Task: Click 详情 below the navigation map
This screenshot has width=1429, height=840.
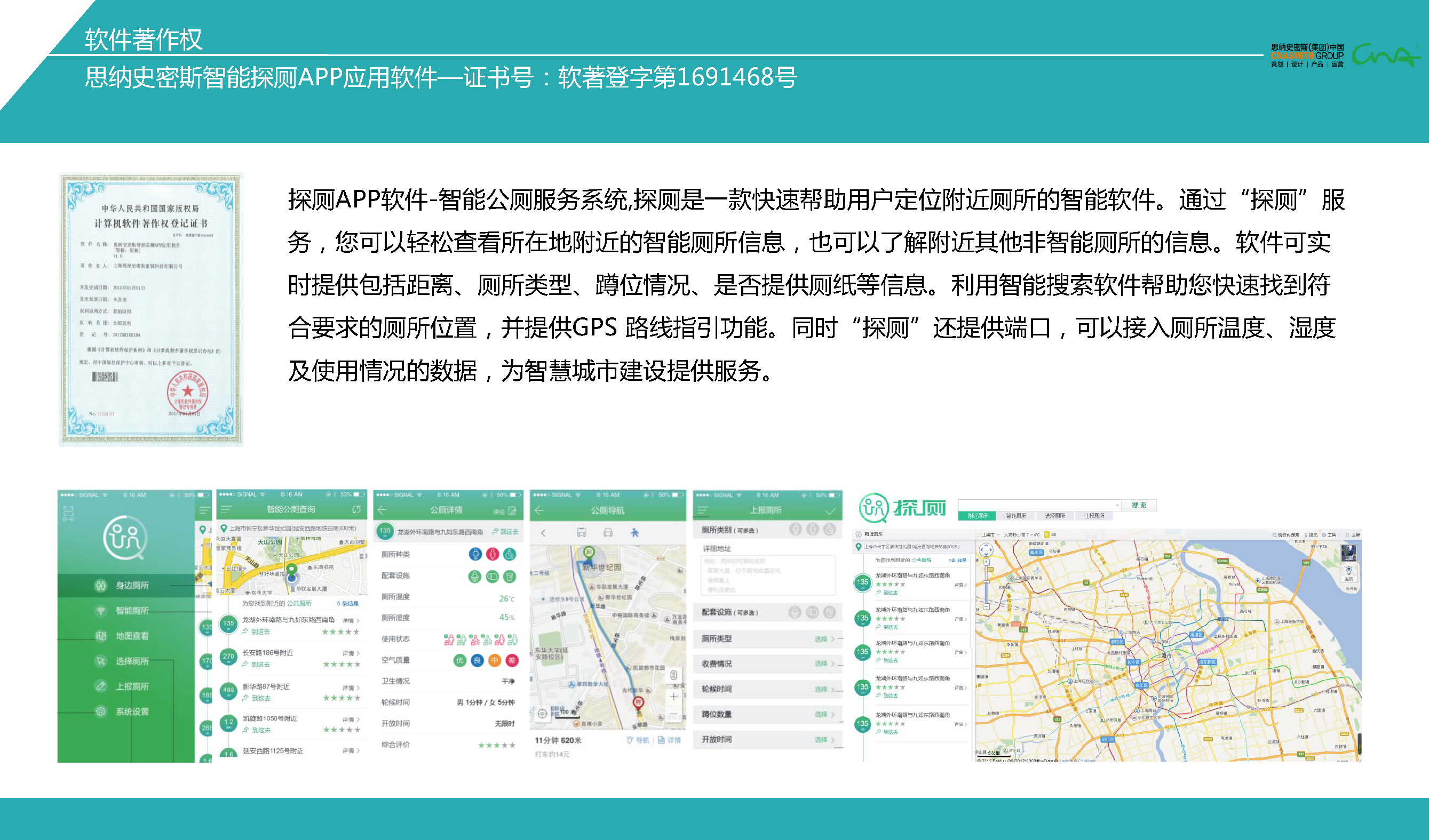Action: point(670,740)
